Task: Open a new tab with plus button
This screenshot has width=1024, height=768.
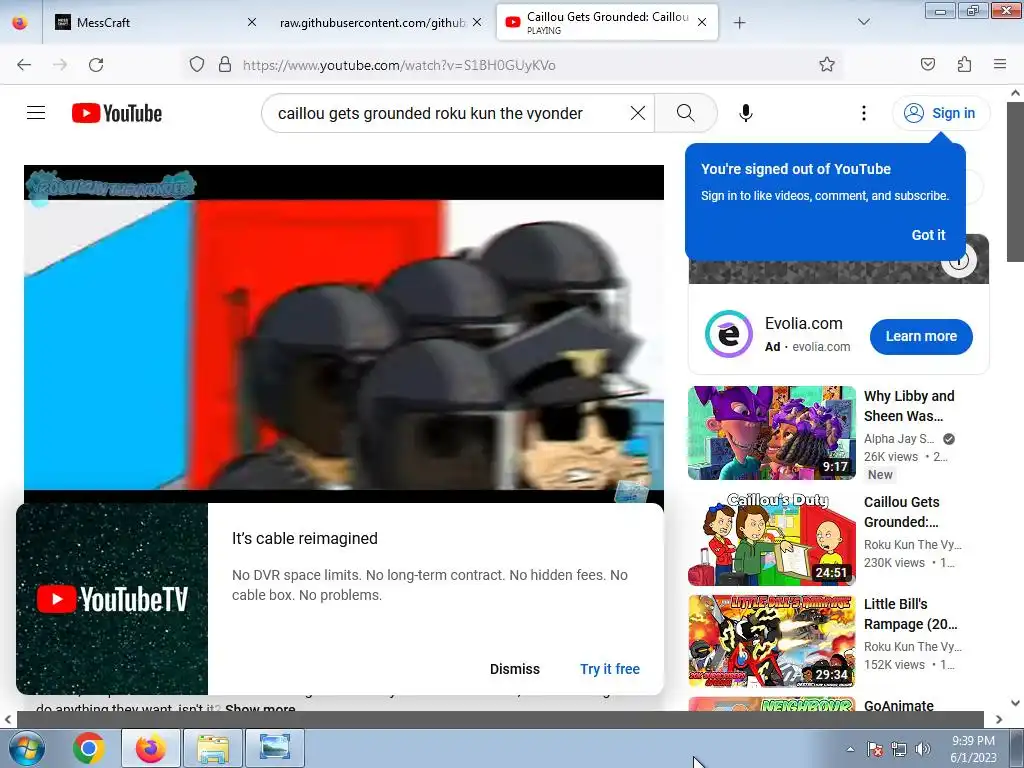Action: click(739, 23)
